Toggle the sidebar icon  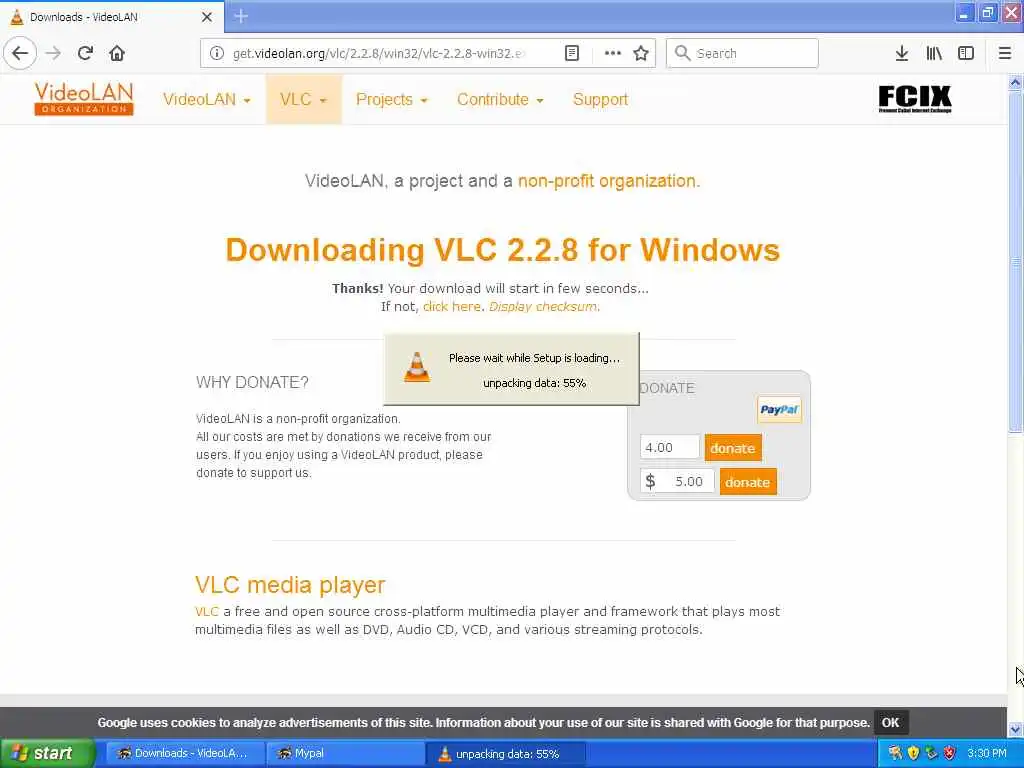pos(966,53)
